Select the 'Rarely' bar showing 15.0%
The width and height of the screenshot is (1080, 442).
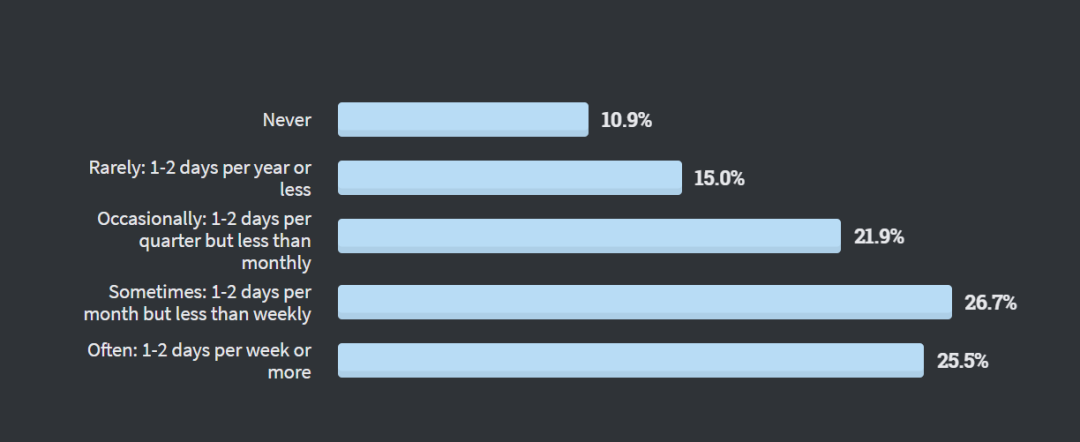(x=510, y=178)
